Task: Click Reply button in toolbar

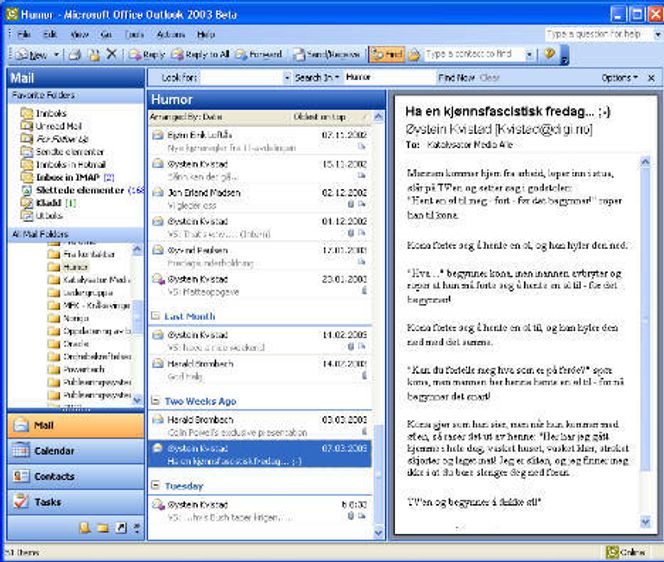Action: 147,55
